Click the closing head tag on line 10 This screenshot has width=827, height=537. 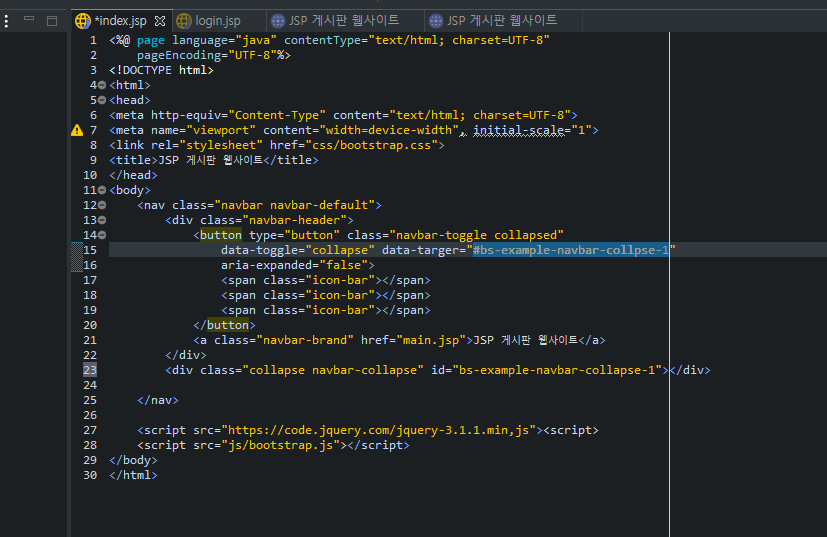(x=133, y=175)
